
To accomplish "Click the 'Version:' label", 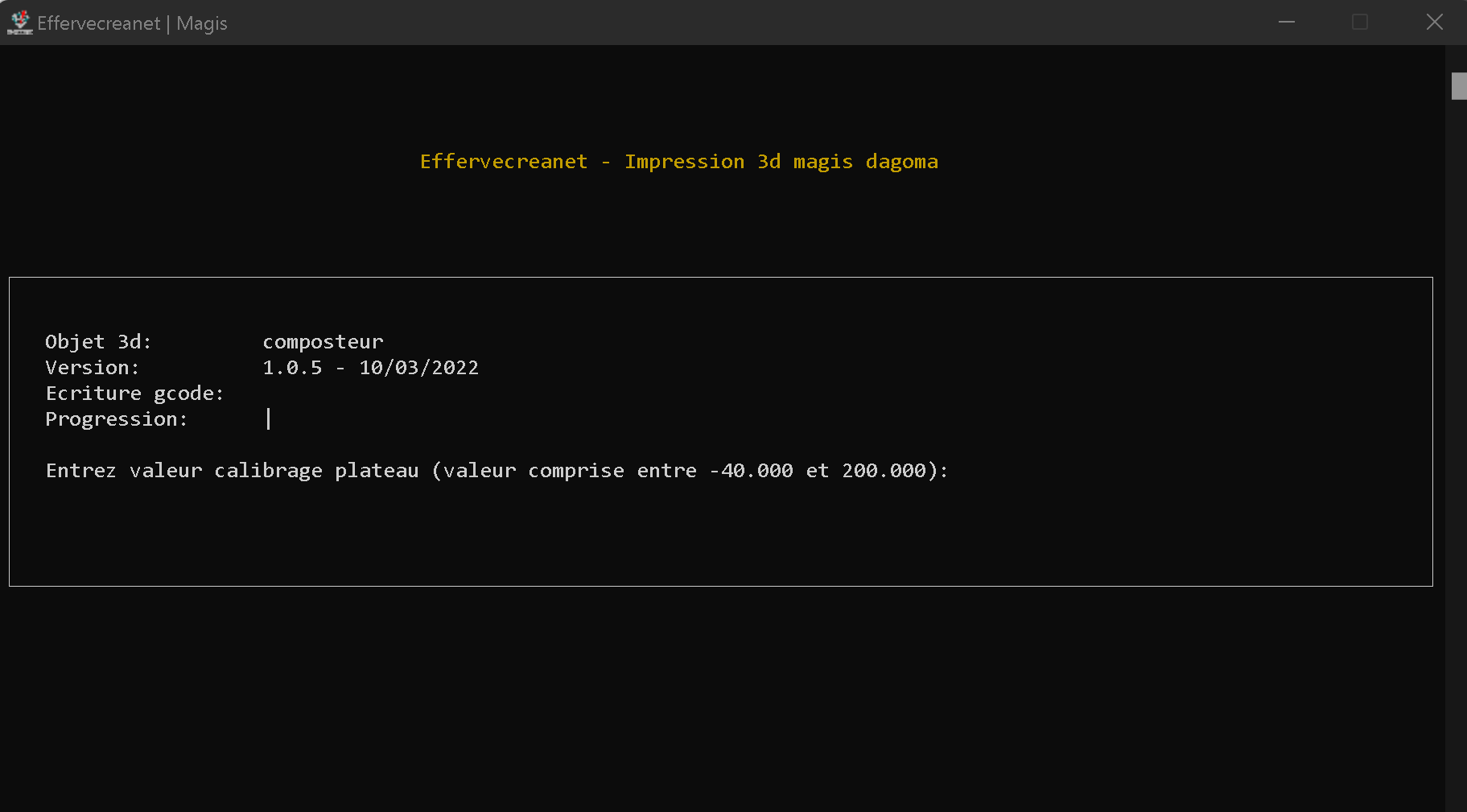I will click(x=93, y=368).
